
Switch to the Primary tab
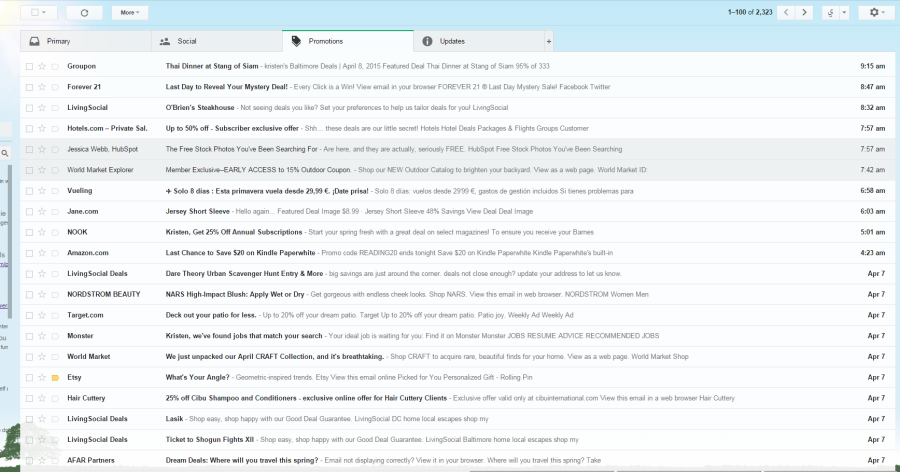(86, 41)
